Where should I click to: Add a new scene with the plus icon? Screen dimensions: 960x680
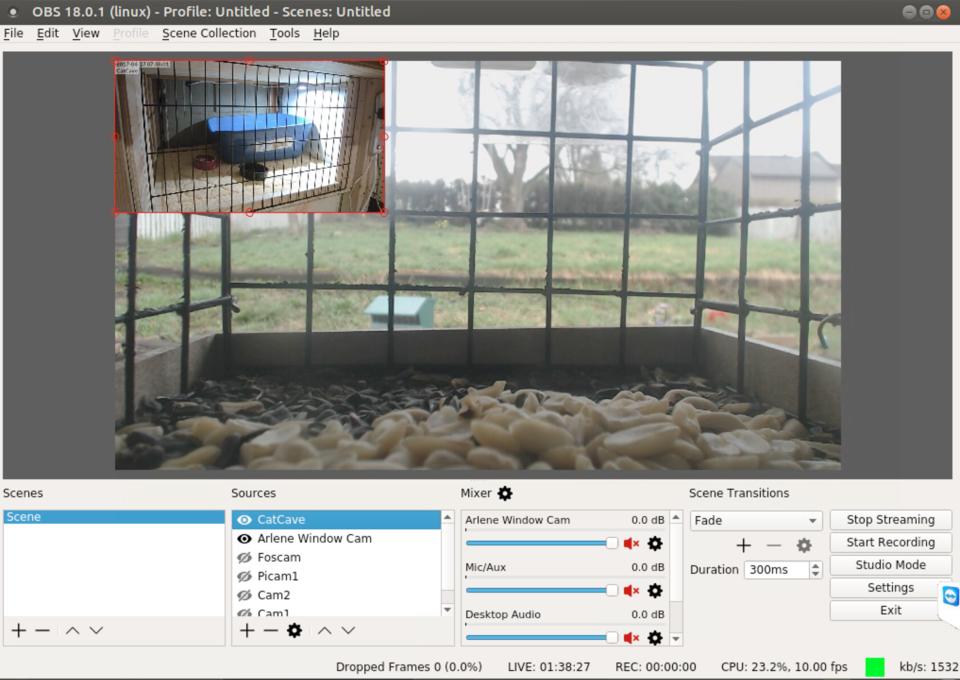(x=18, y=630)
